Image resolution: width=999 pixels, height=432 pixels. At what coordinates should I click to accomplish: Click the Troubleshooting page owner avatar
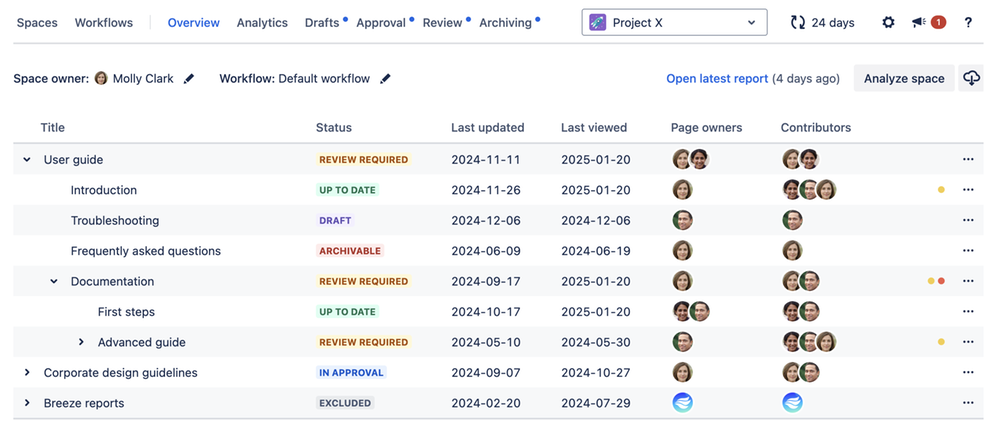[682, 220]
